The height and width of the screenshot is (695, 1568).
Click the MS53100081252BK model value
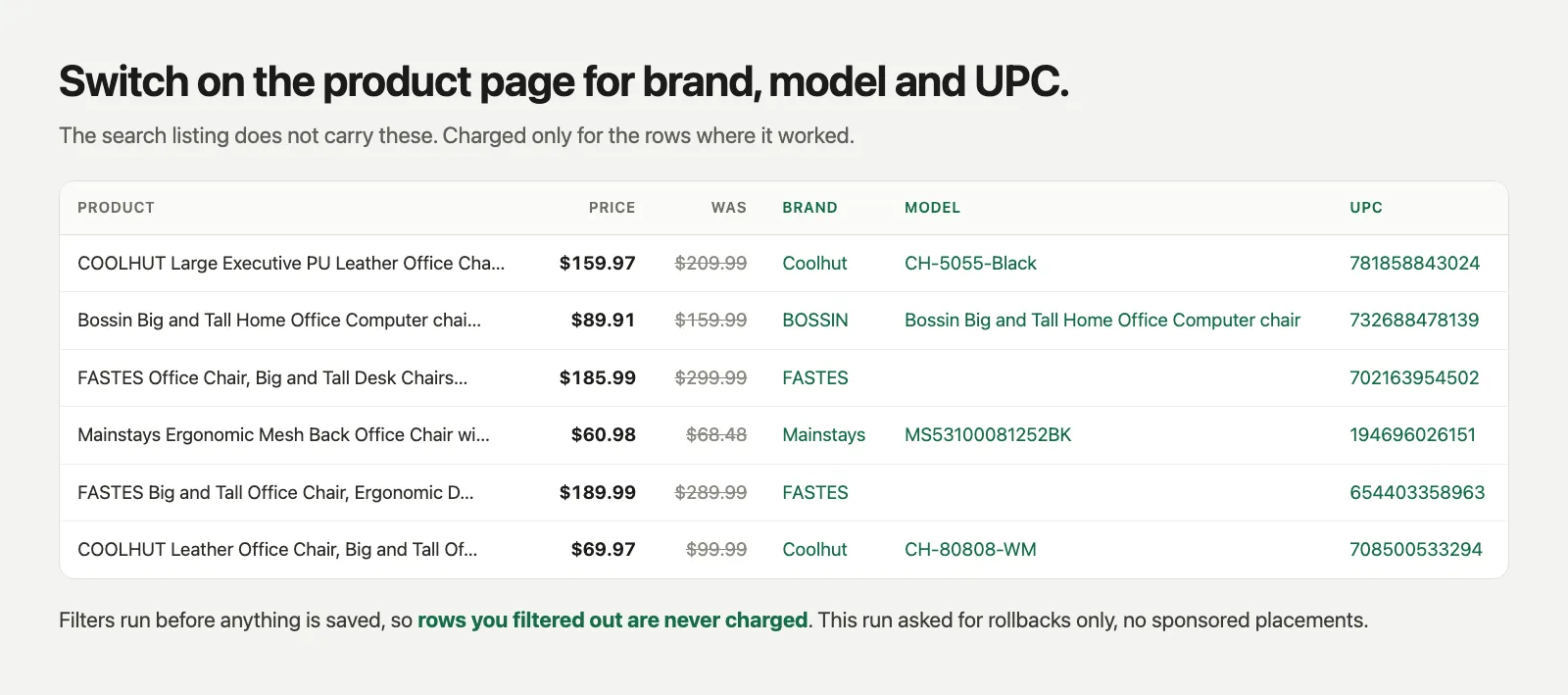tap(988, 434)
